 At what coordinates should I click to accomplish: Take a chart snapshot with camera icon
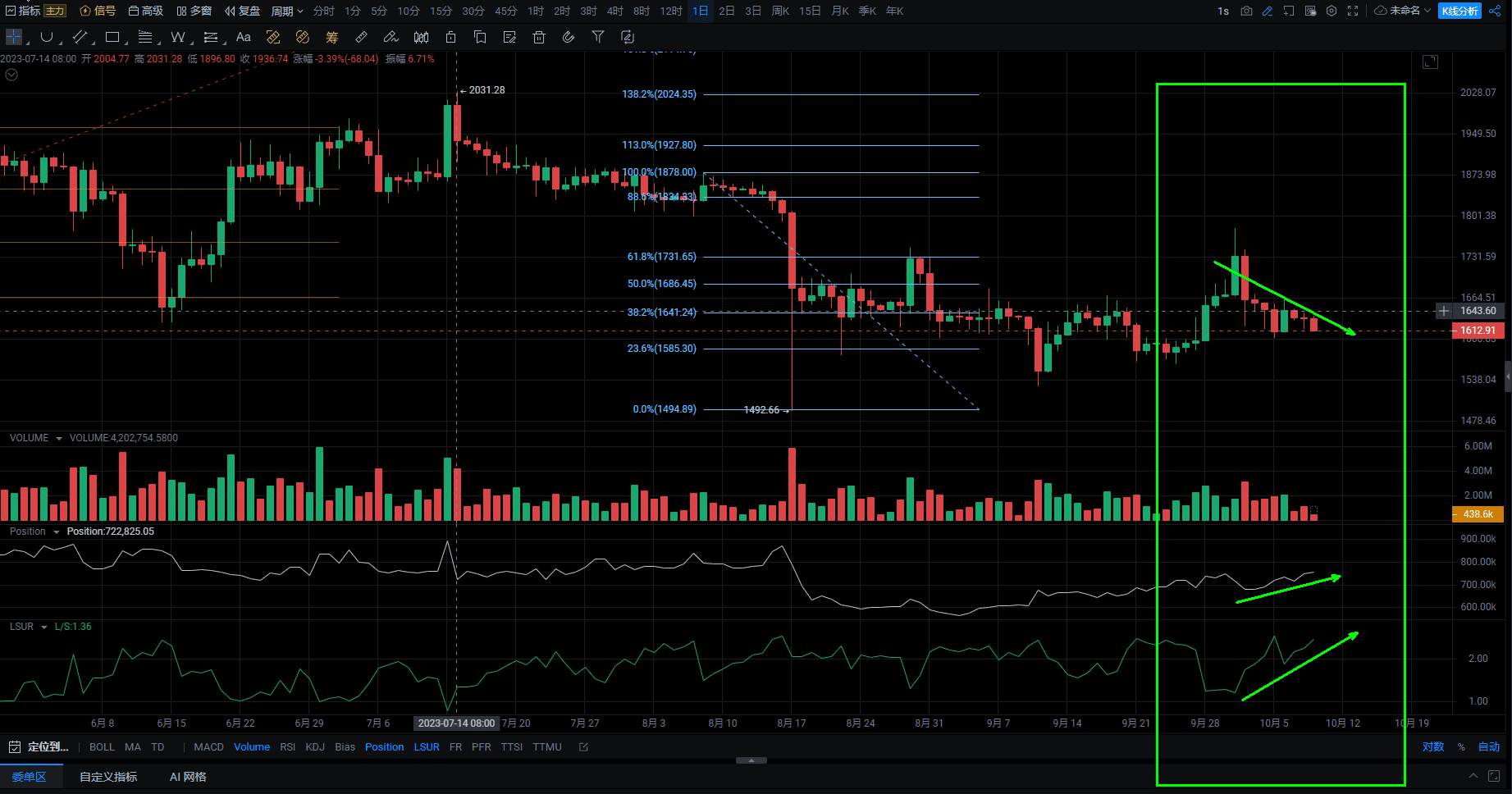[x=1246, y=11]
